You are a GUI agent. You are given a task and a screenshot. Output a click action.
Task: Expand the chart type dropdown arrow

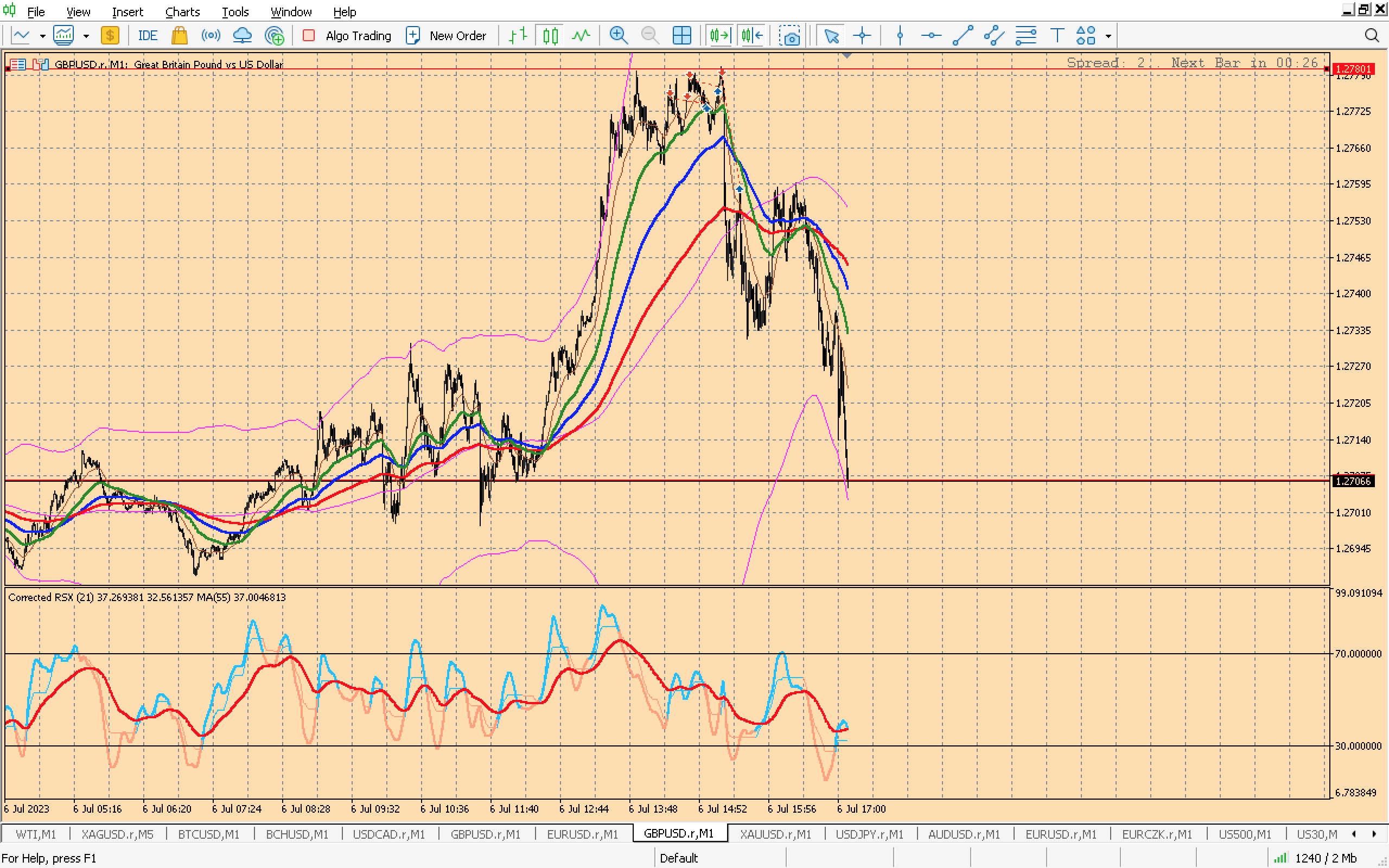[x=42, y=36]
